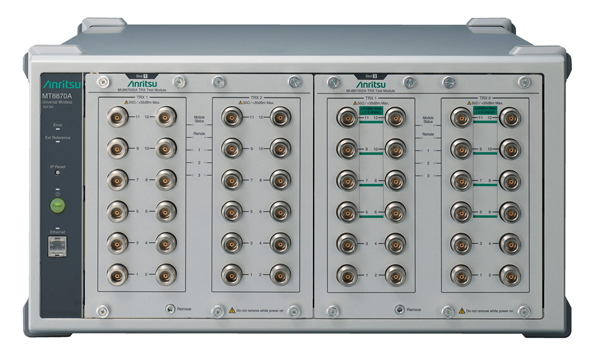Click the Anritsu logo on the dark side panel
Image resolution: width=599 pixels, height=363 pixels.
click(x=62, y=84)
